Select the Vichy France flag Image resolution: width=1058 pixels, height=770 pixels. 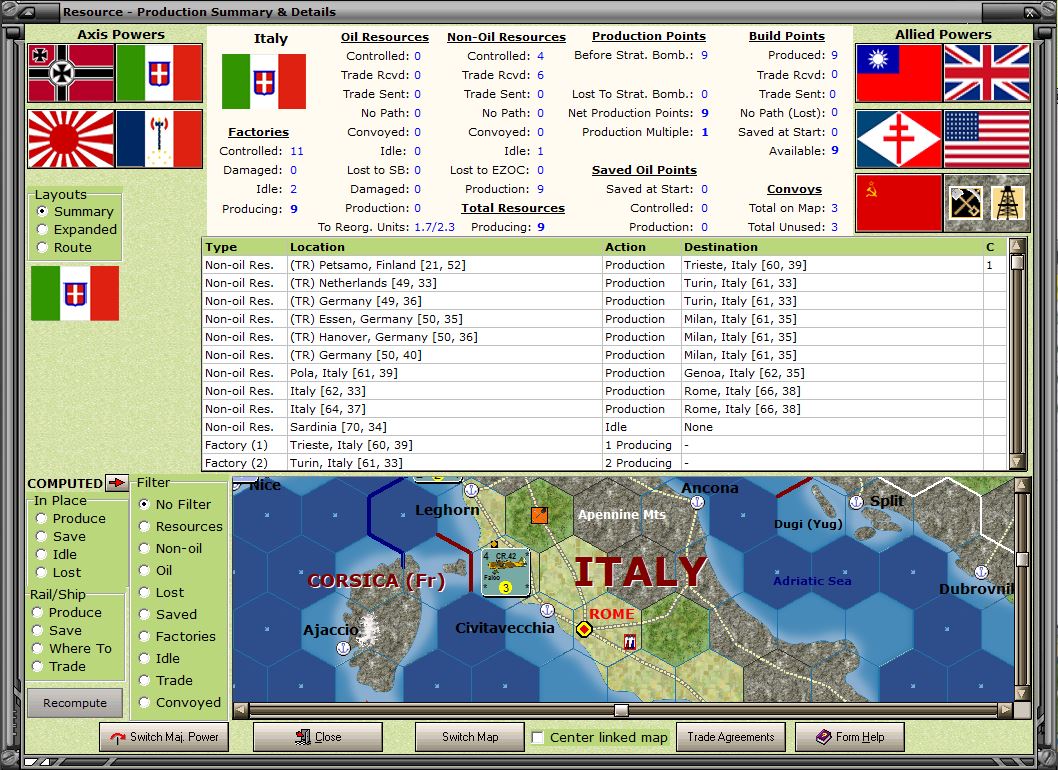pos(159,139)
